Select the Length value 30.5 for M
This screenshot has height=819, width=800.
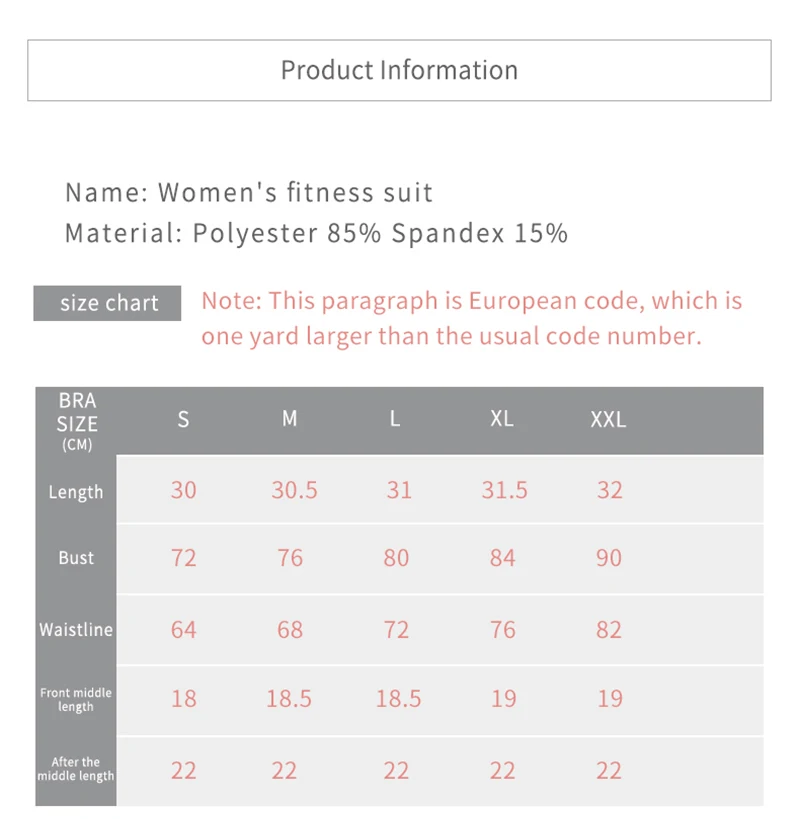[295, 490]
